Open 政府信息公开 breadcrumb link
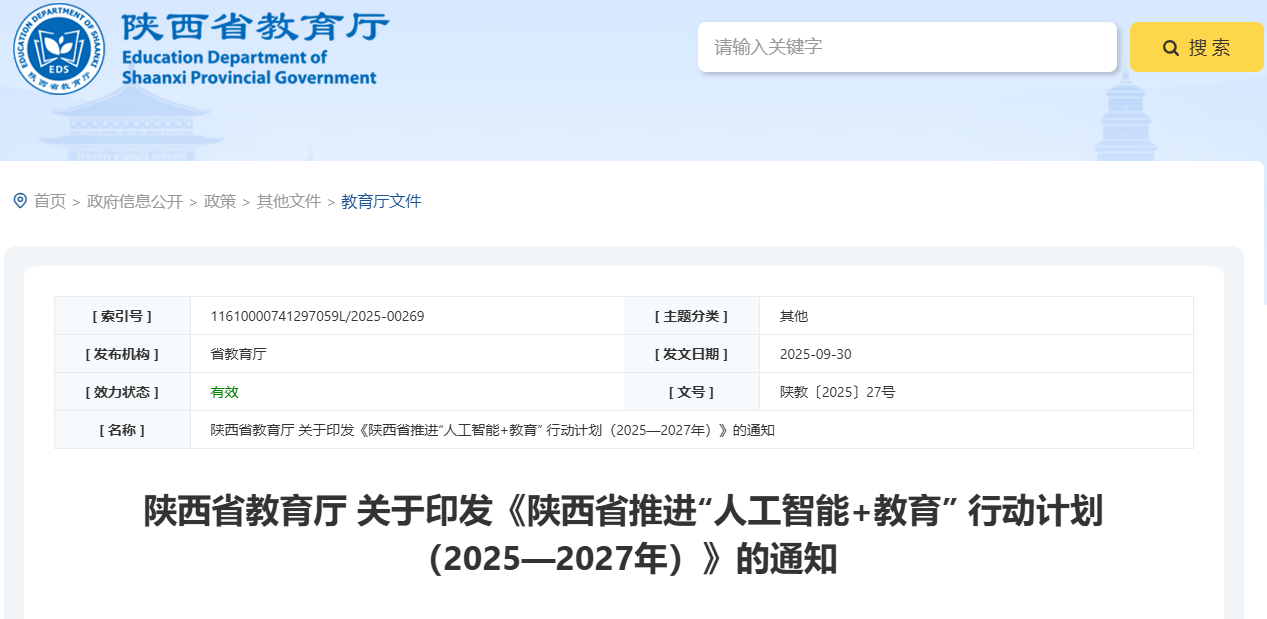The image size is (1267, 619). (x=135, y=202)
